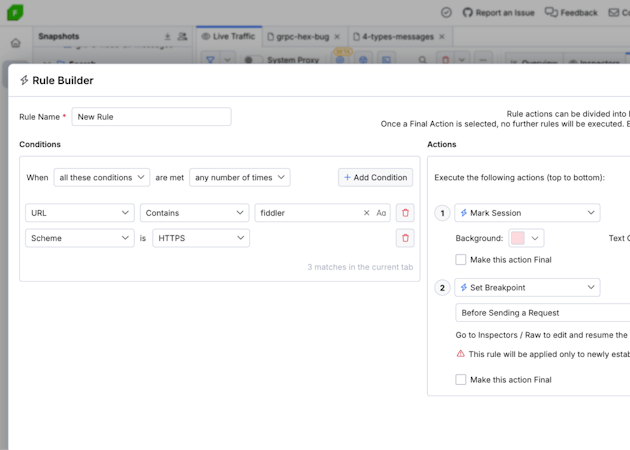
Task: Open the HTTPS scheme value dropdown
Action: click(x=201, y=238)
